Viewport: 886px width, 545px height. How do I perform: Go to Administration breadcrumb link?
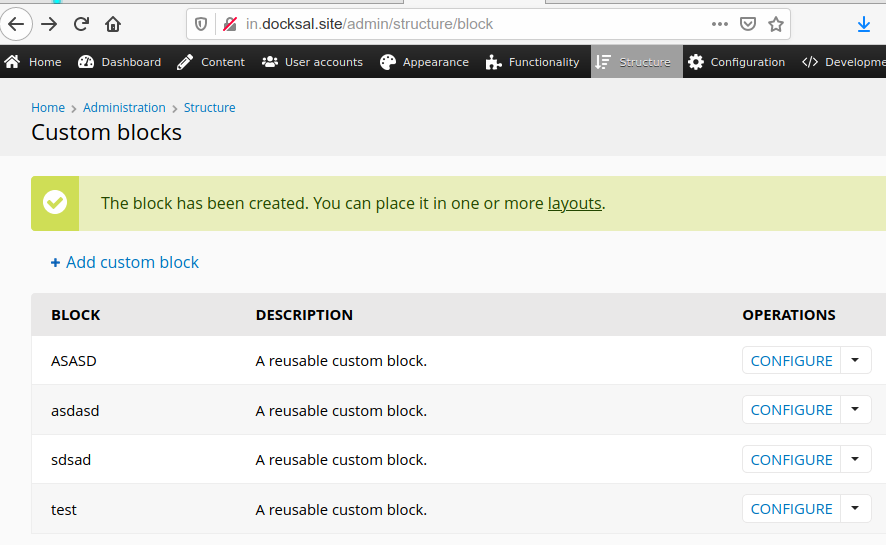(x=124, y=107)
